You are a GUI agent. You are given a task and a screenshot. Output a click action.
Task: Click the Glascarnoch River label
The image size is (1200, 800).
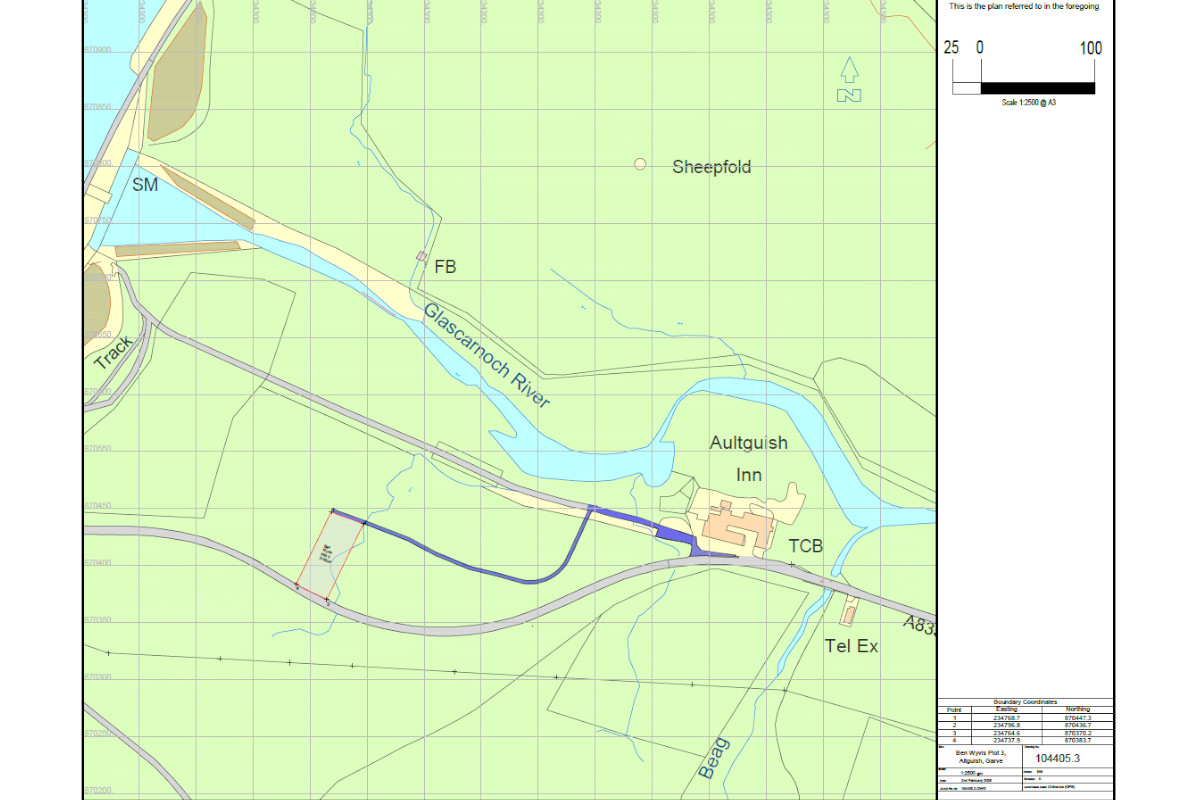coord(486,355)
